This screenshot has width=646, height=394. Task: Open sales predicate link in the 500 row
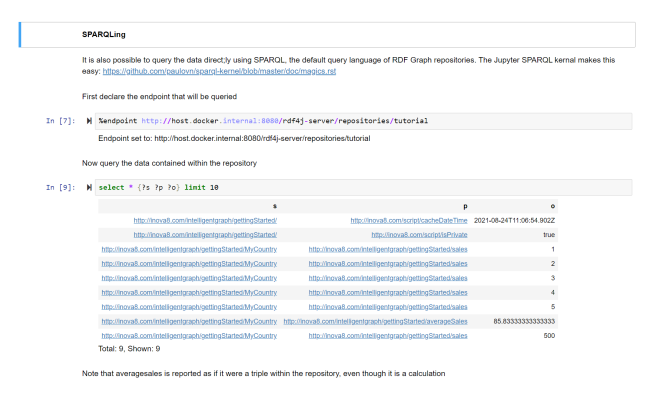coord(388,336)
